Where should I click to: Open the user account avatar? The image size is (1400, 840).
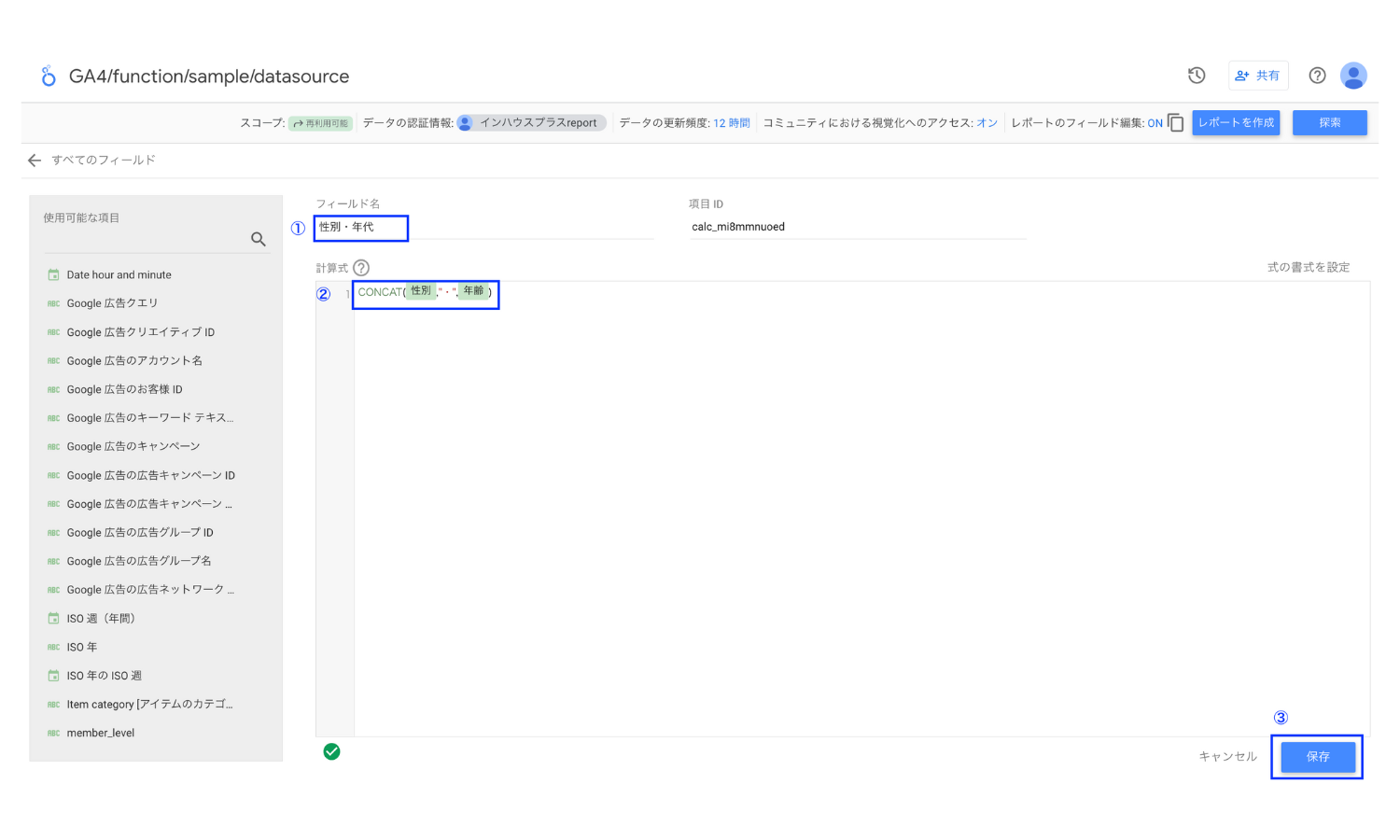click(1353, 76)
